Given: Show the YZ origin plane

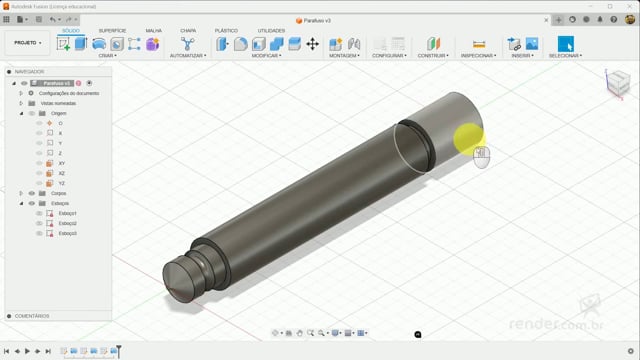Looking at the screenshot, I should [39, 183].
